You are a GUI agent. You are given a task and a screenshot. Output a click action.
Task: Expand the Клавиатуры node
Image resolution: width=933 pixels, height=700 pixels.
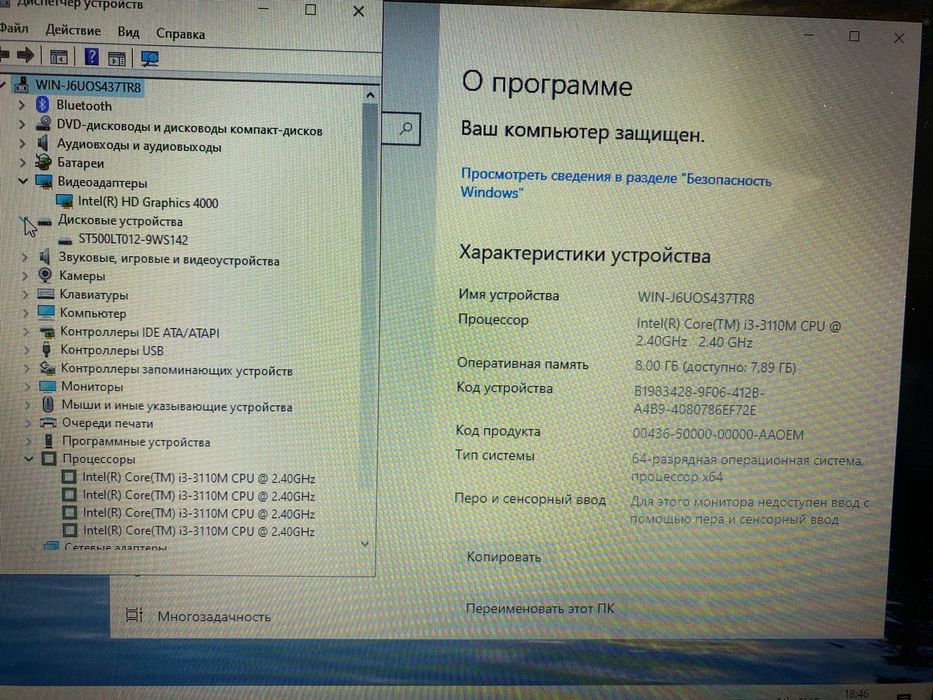click(x=25, y=294)
